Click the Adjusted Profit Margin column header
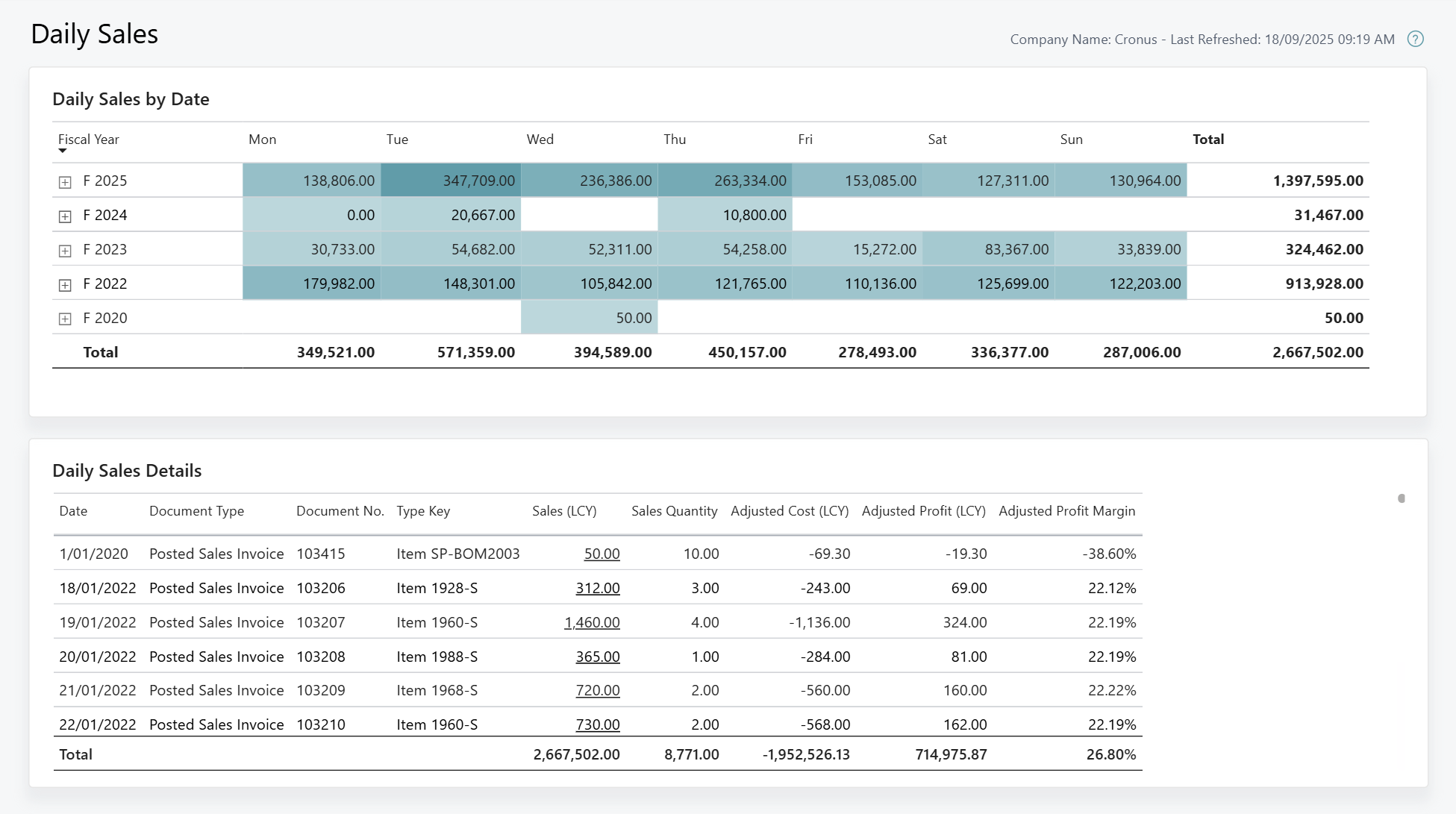Viewport: 1456px width, 814px height. tap(1066, 511)
